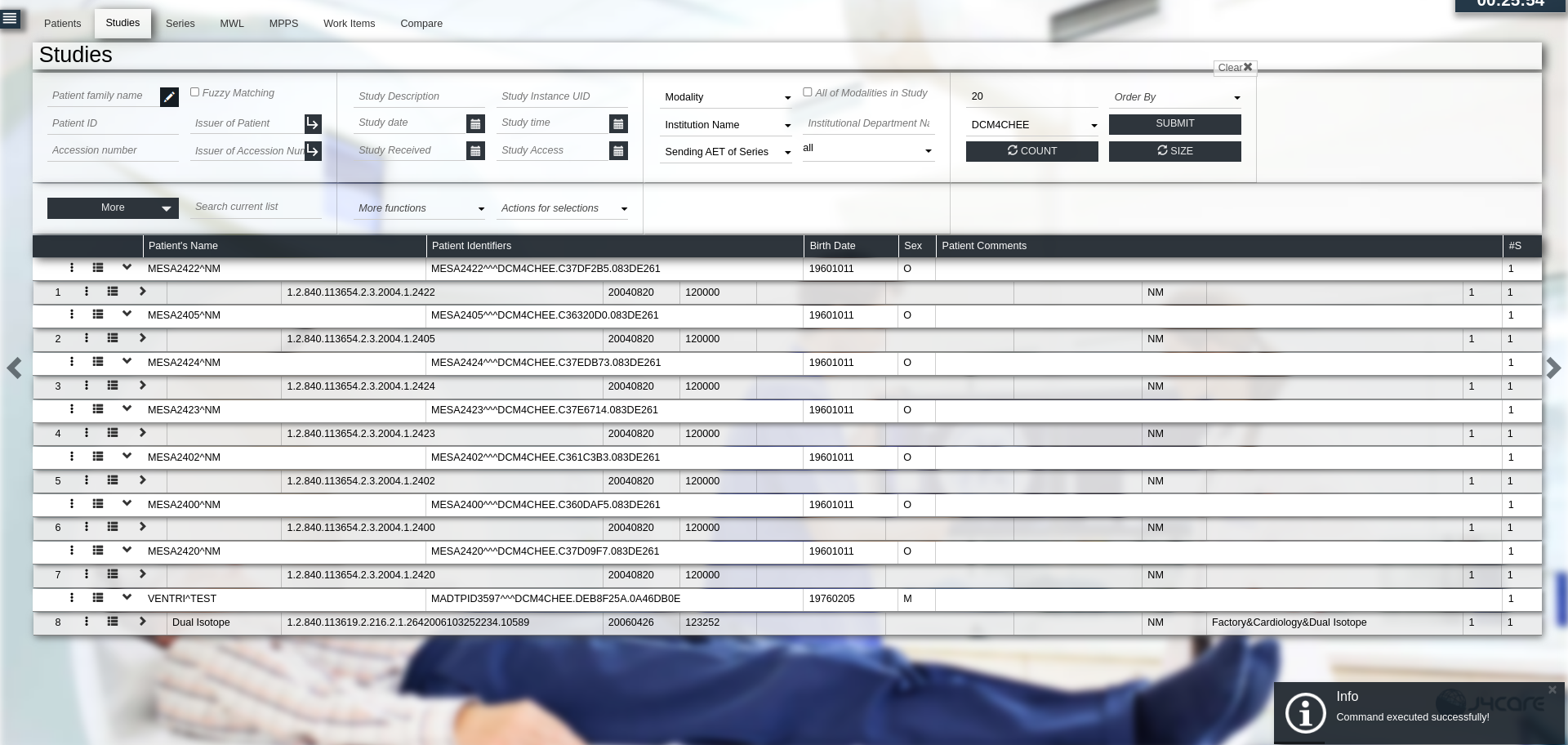Click the pencil edit icon beside Patient family name
This screenshot has height=745, width=1568.
click(x=169, y=96)
